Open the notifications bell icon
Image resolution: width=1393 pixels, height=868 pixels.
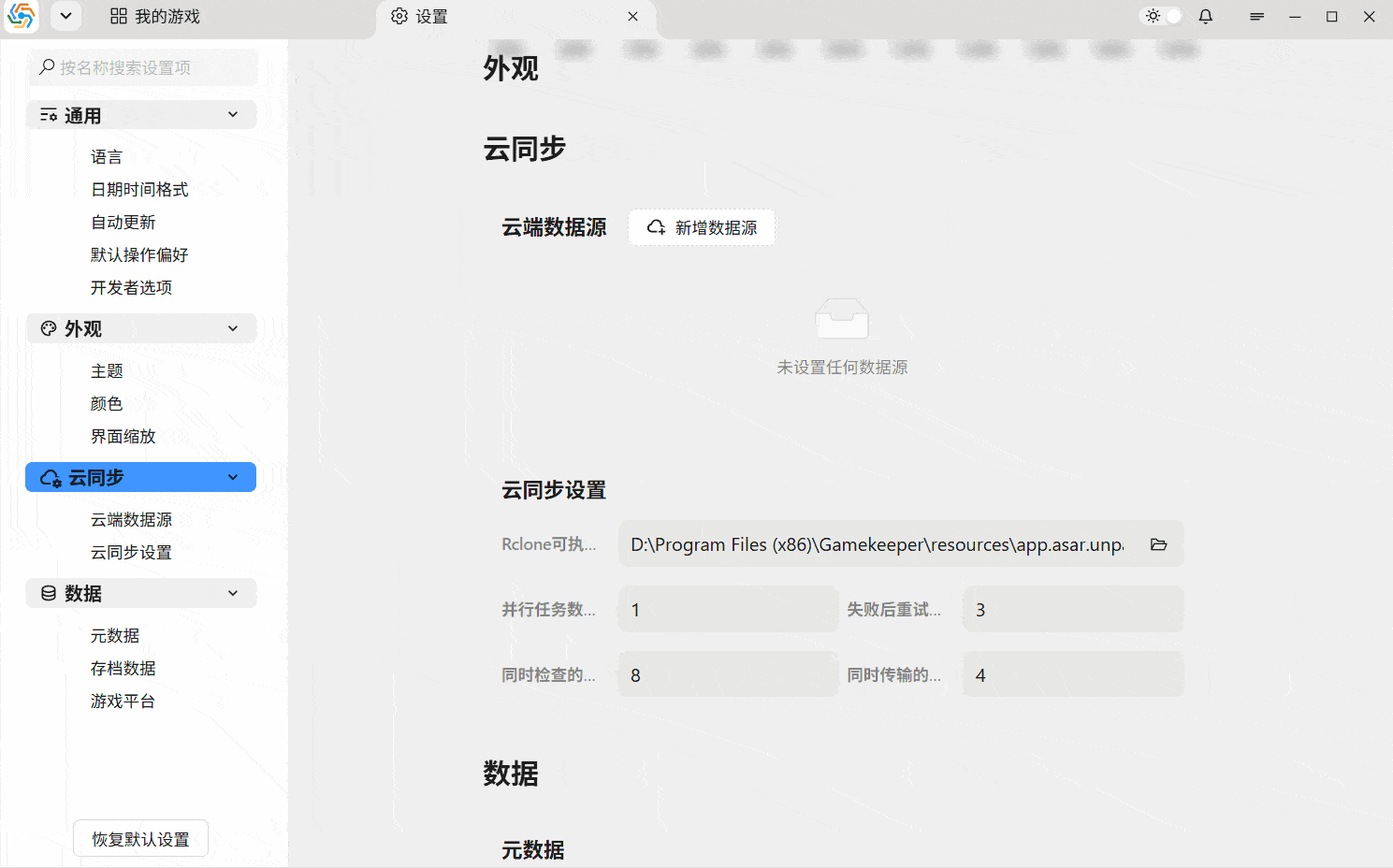[x=1205, y=16]
